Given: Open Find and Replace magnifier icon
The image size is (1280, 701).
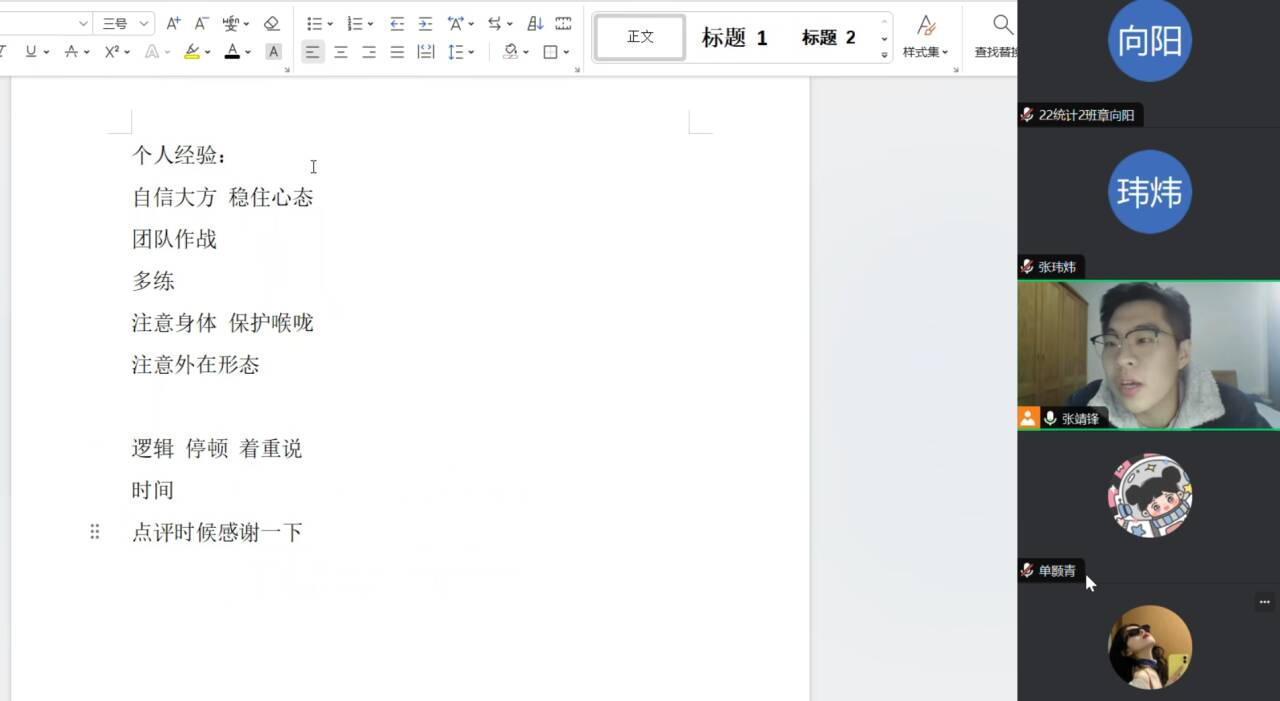Looking at the screenshot, I should tap(1002, 25).
